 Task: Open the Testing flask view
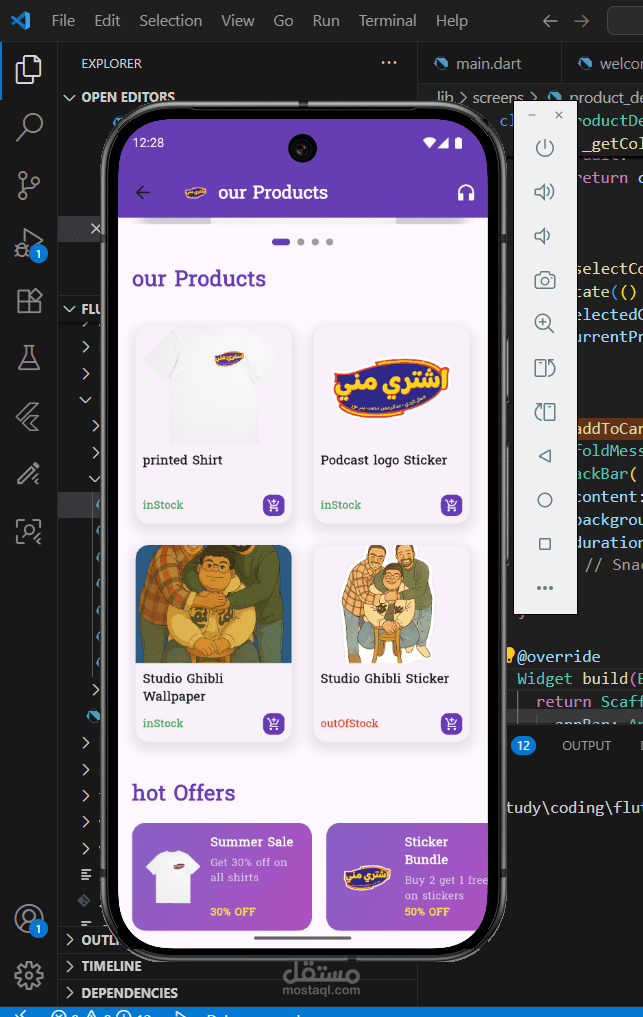[29, 357]
